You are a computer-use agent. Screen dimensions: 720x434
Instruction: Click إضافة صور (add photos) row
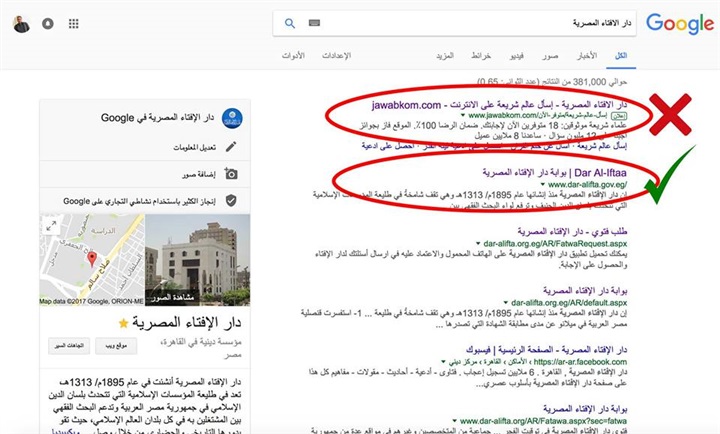(x=145, y=174)
